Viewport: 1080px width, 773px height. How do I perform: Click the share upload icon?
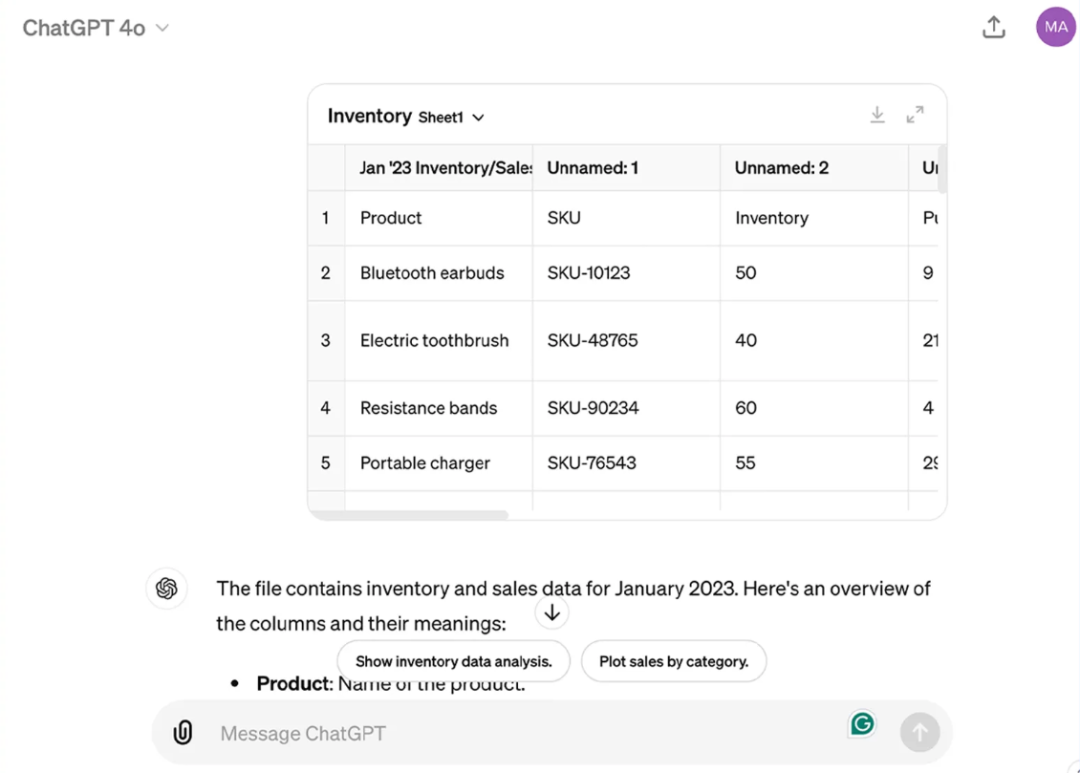click(x=993, y=27)
